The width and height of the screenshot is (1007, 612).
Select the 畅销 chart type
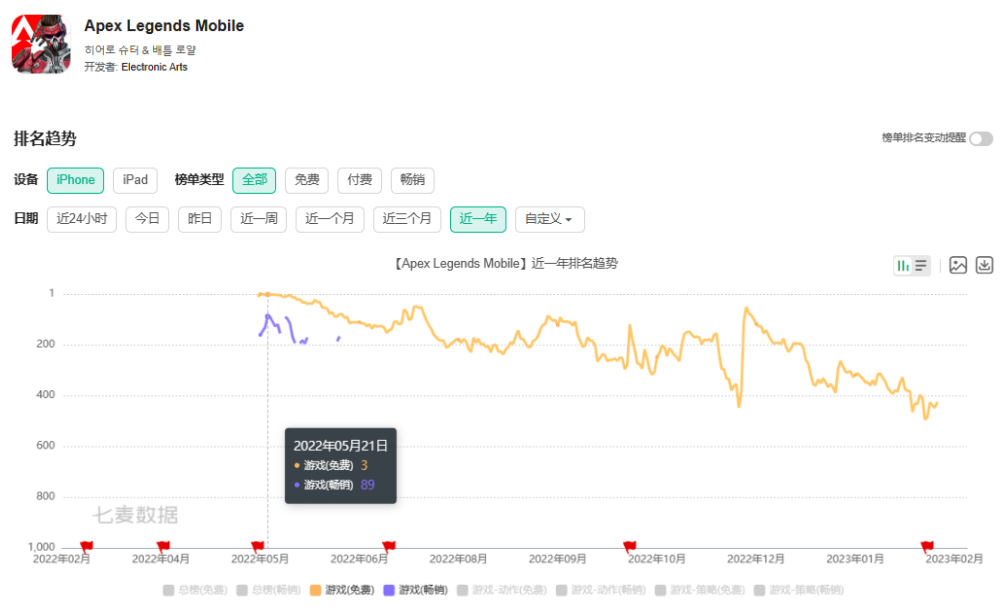(412, 180)
